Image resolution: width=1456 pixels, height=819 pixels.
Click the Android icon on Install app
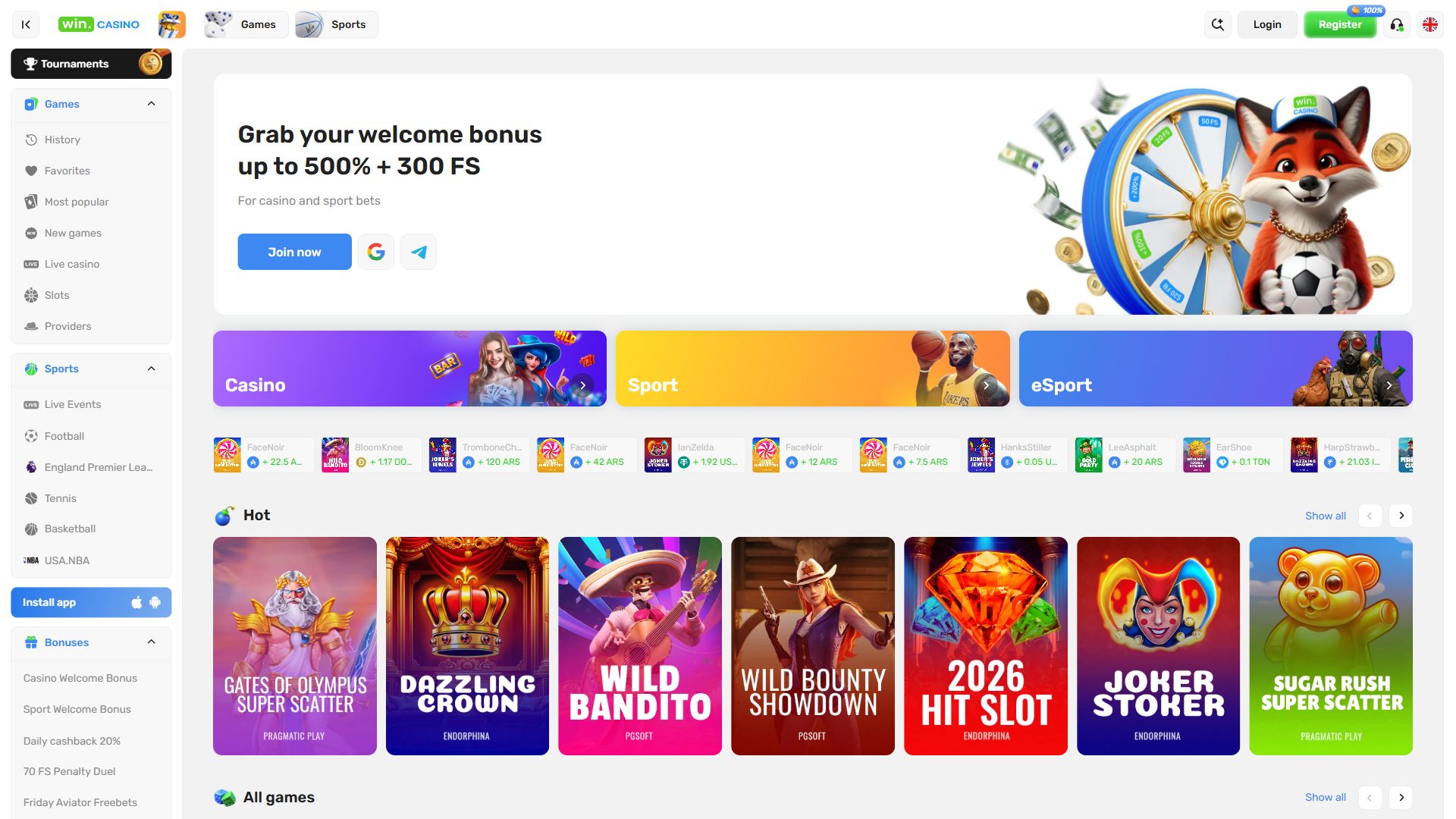pyautogui.click(x=155, y=602)
